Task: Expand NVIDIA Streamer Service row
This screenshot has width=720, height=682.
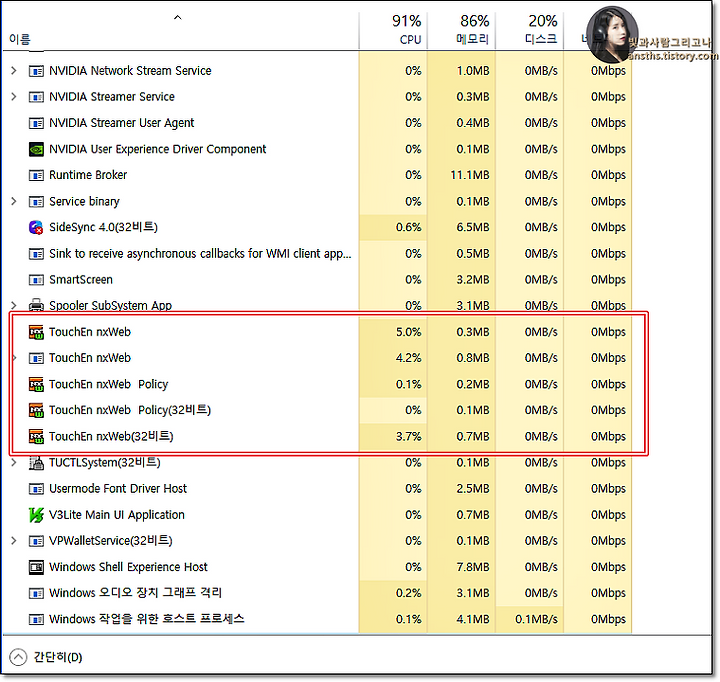Action: (14, 97)
